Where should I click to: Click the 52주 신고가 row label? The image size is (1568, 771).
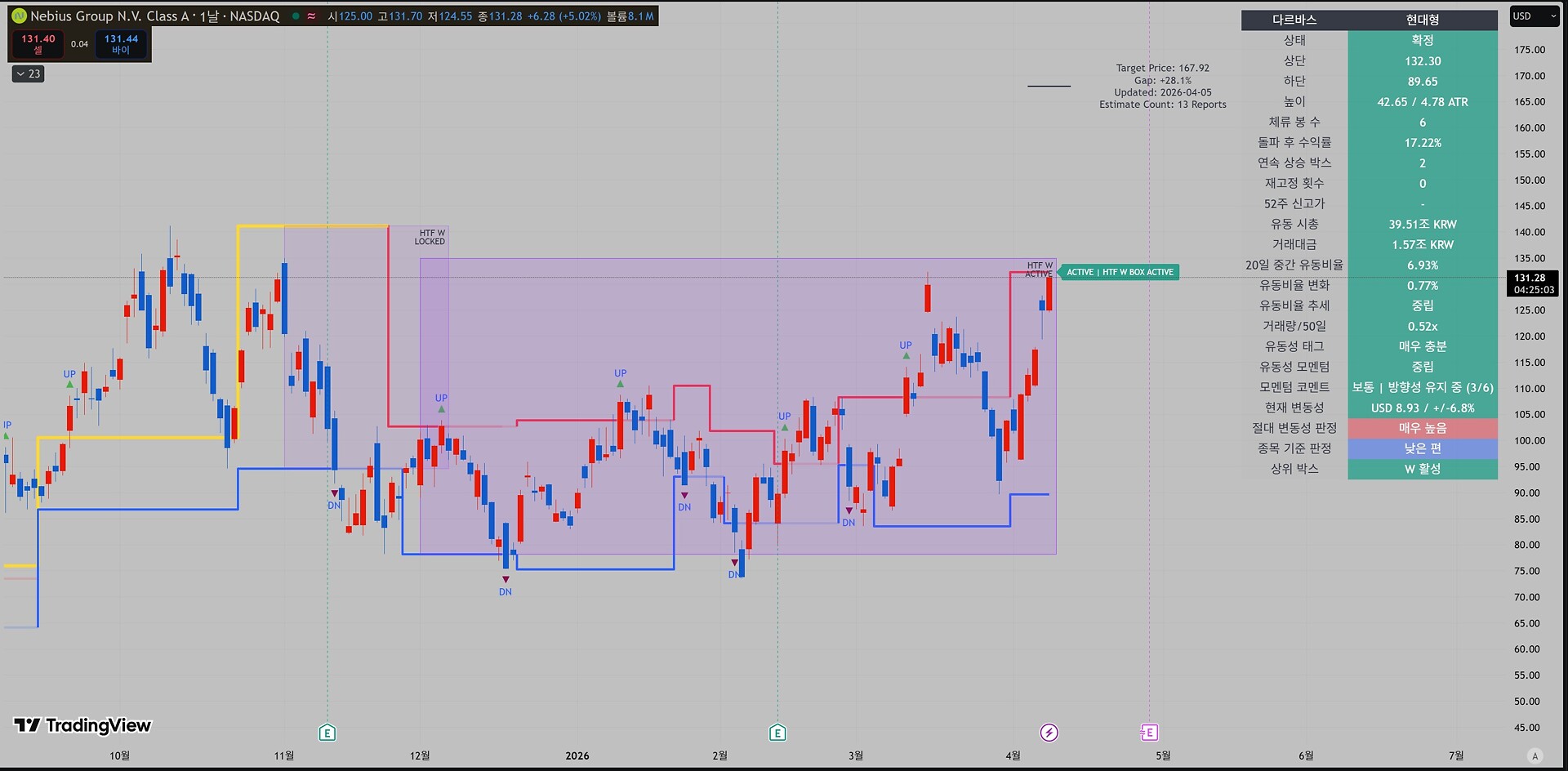tap(1294, 203)
